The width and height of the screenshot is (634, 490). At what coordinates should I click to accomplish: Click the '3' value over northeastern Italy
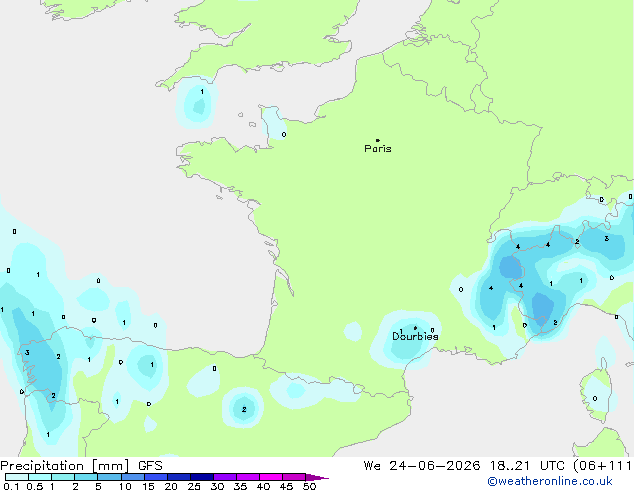607,239
